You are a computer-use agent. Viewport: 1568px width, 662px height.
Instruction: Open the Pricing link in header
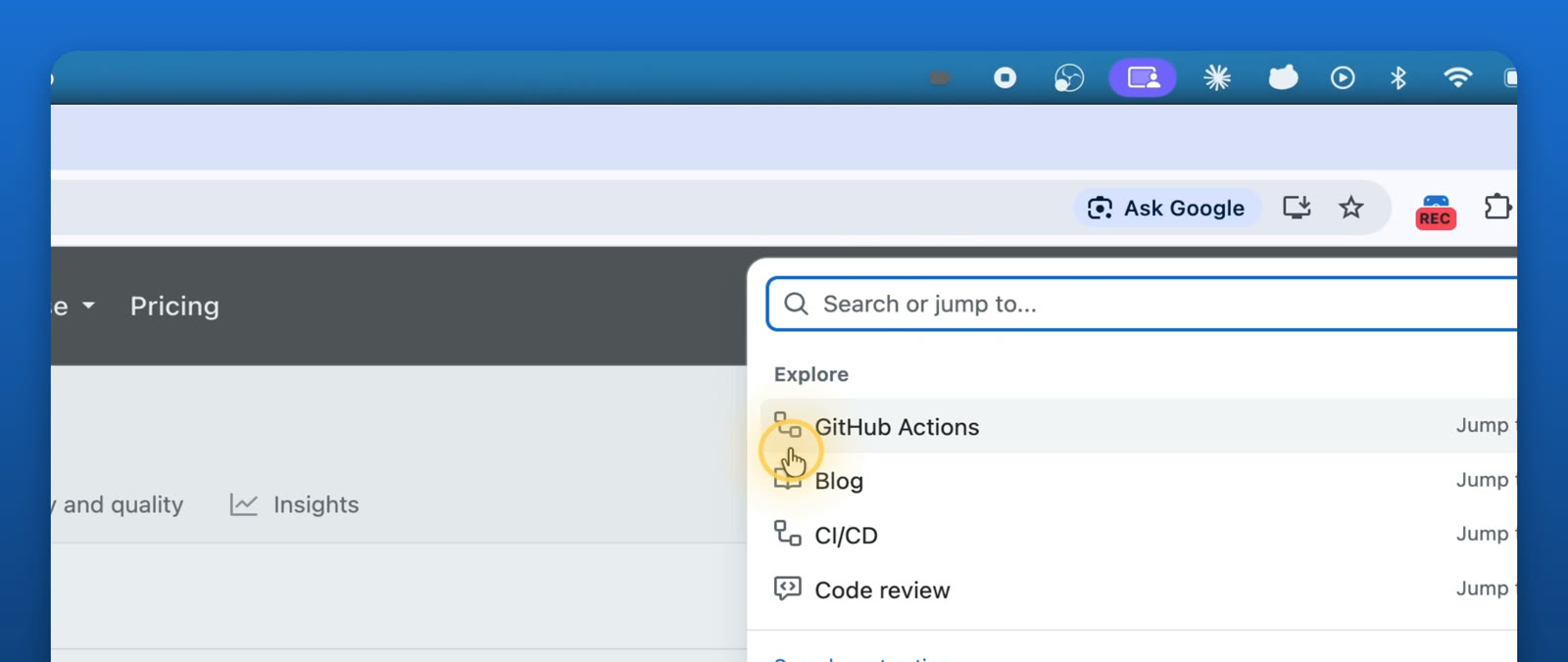tap(174, 307)
